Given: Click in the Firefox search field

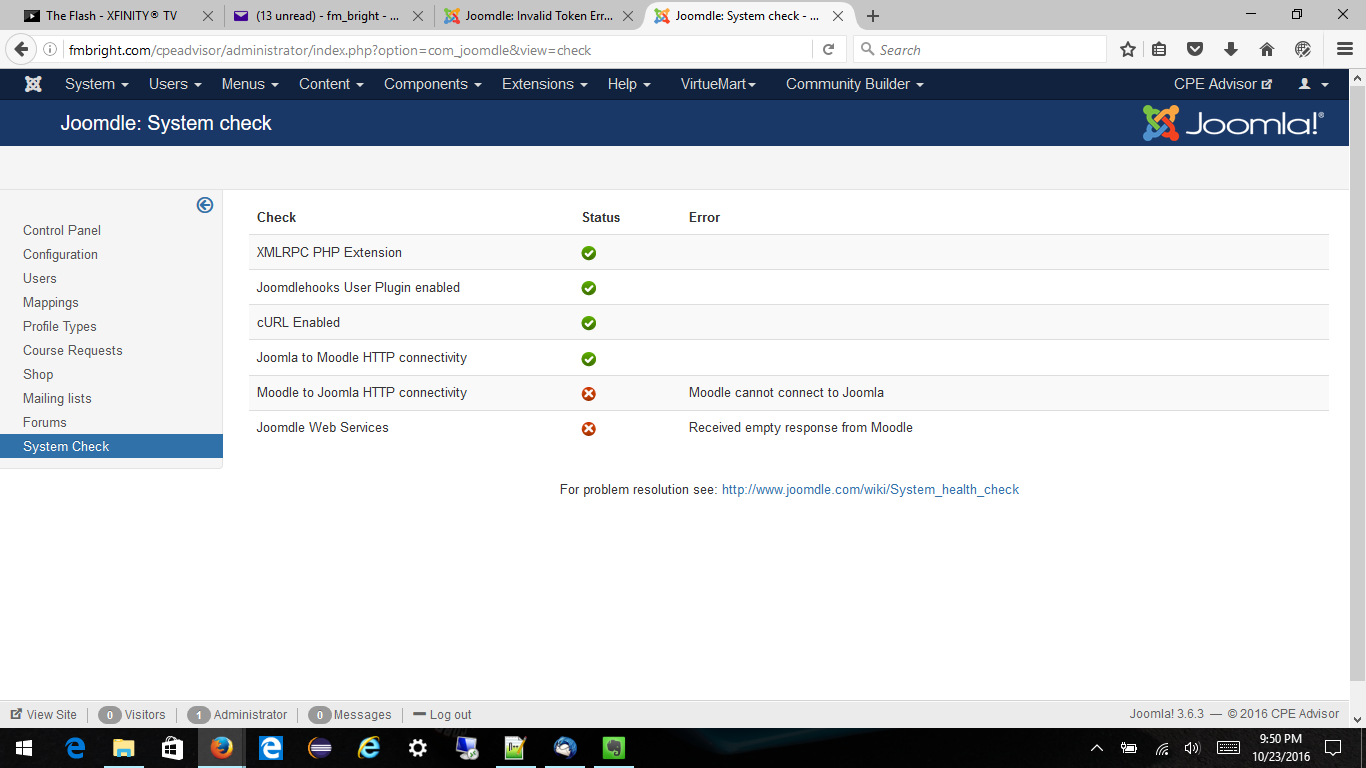Looking at the screenshot, I should 985,50.
